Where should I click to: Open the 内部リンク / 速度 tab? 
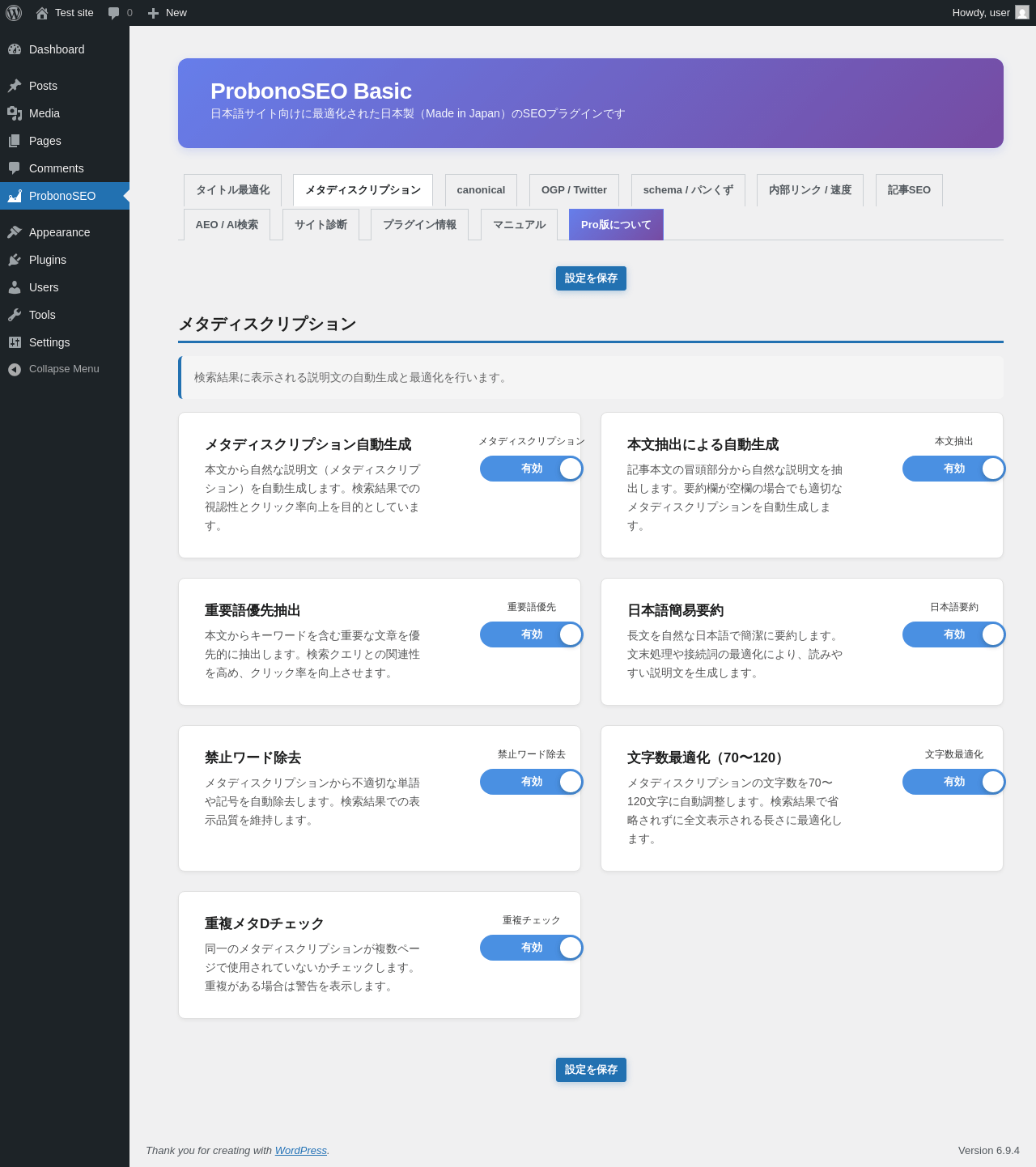click(810, 190)
